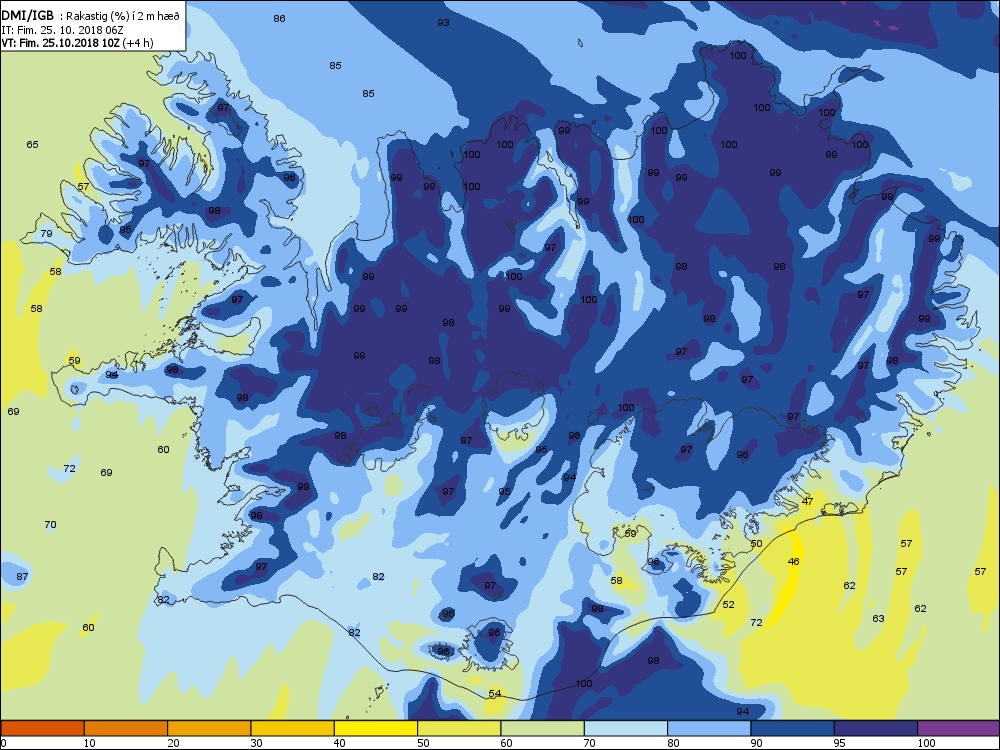Click the '10' label on the legend scale
This screenshot has height=750, width=1000.
[89, 743]
